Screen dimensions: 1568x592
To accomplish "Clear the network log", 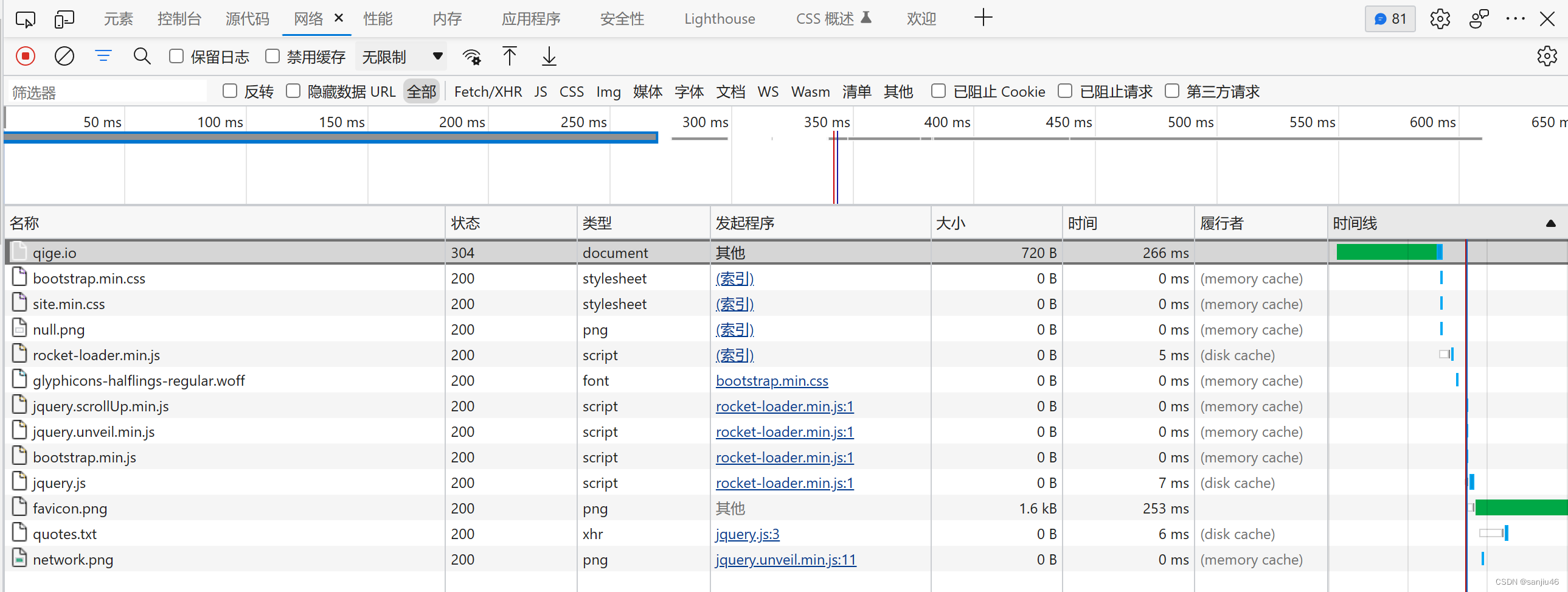I will [64, 57].
